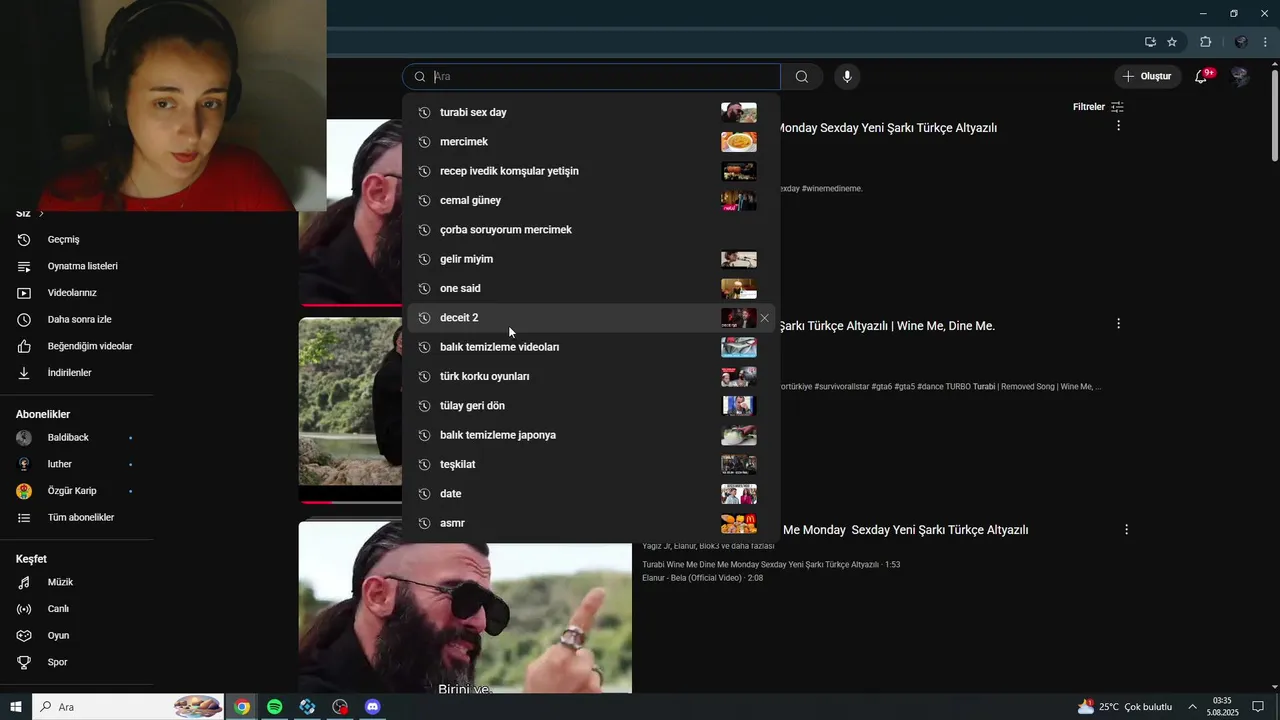Select 'turabi sex day' search suggestion
The image size is (1280, 720).
coord(591,112)
